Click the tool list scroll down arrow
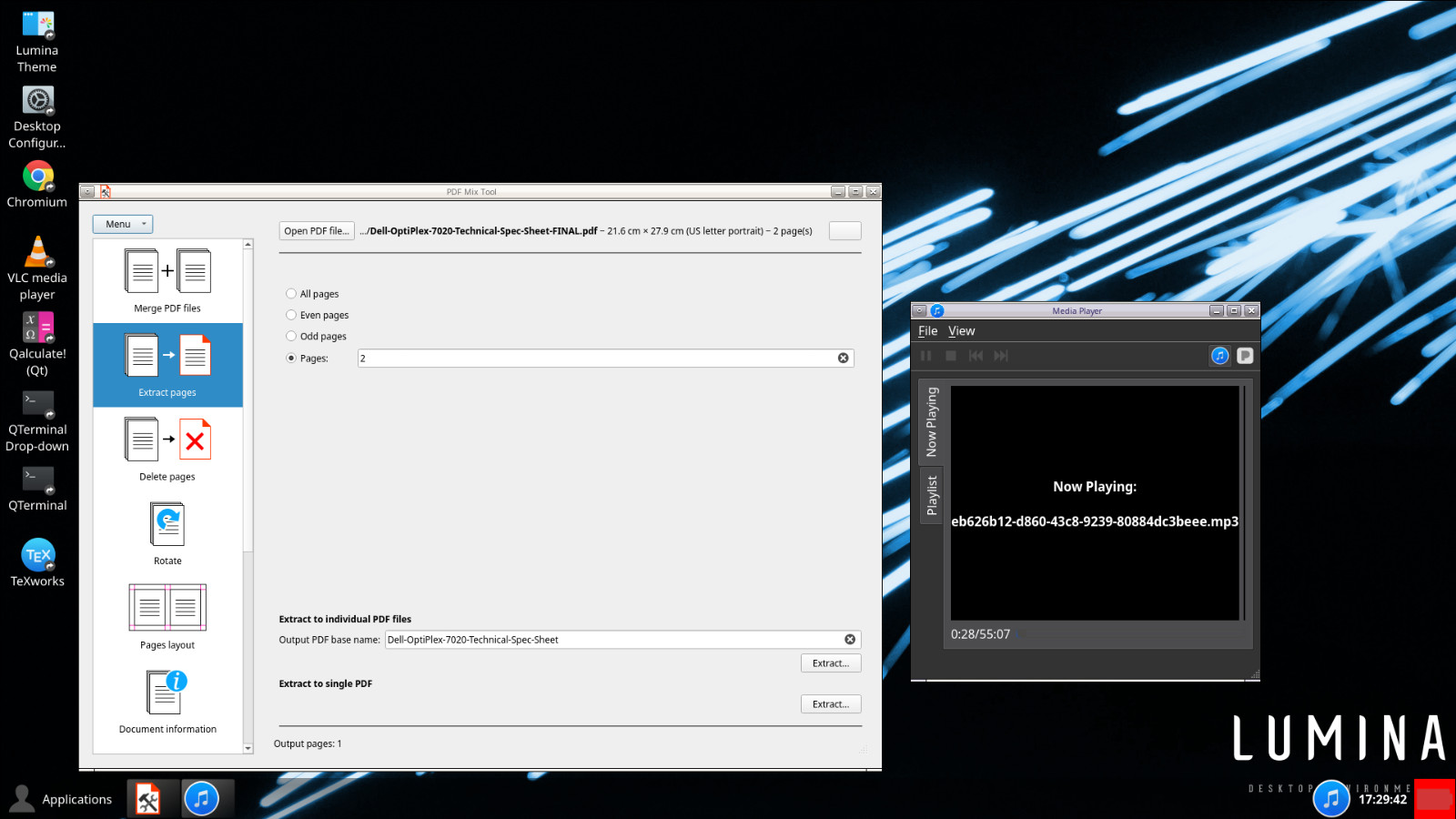 tap(248, 748)
